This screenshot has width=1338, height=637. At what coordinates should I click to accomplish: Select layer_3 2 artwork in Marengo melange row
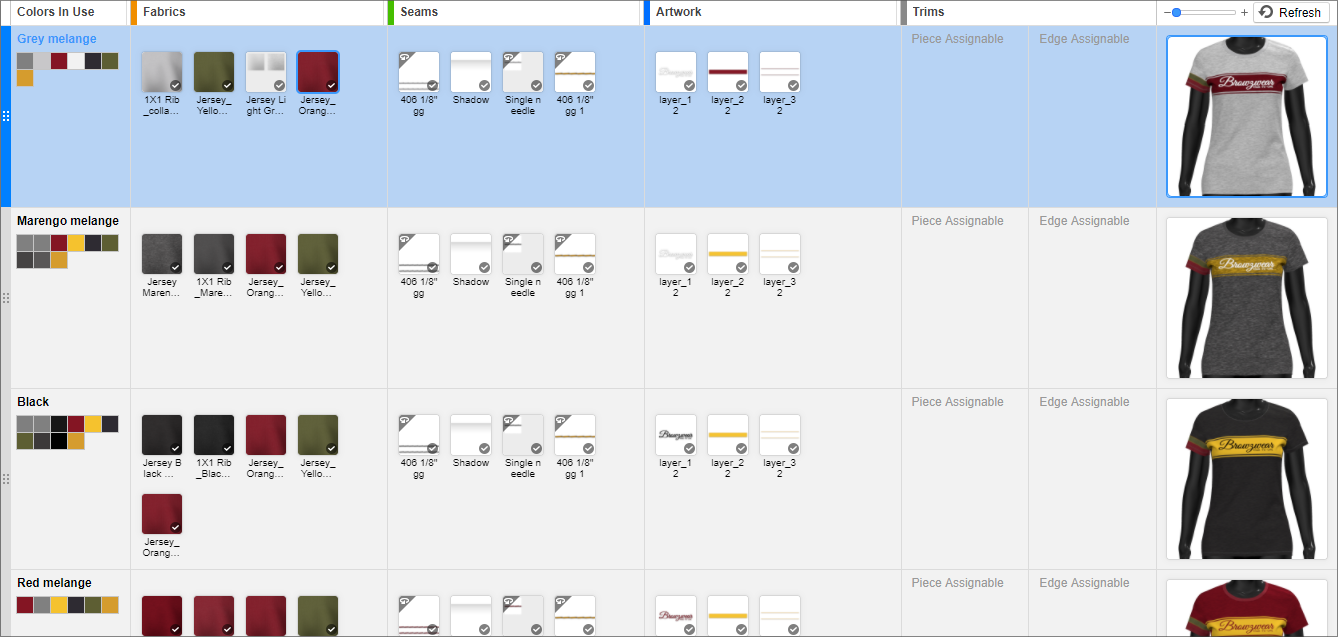(x=780, y=254)
